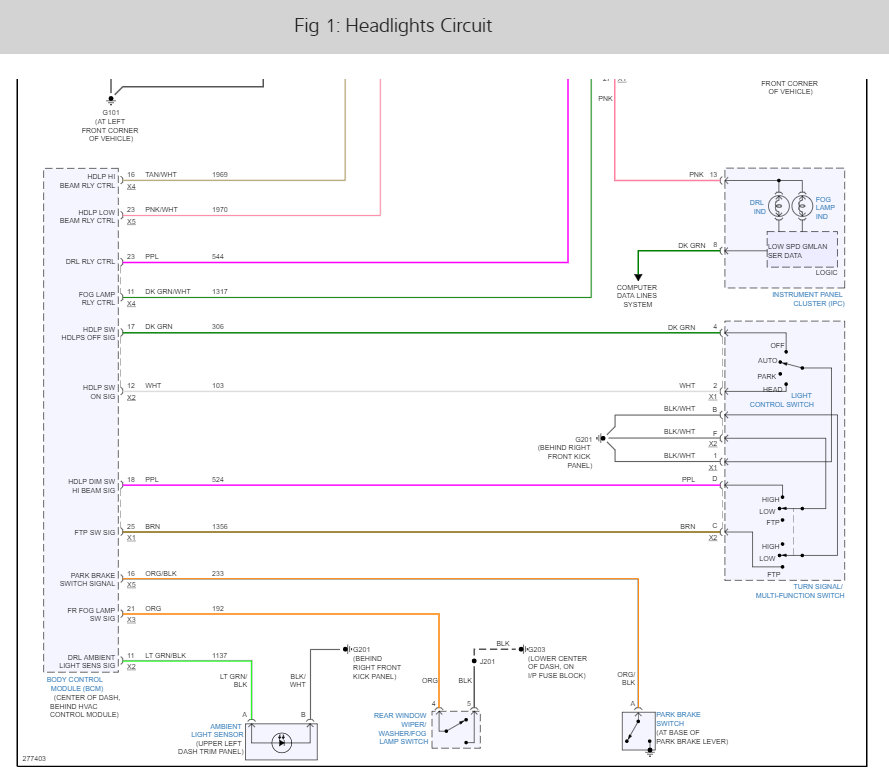Image resolution: width=889 pixels, height=784 pixels.
Task: Click circuit number 192
Action: (218, 609)
